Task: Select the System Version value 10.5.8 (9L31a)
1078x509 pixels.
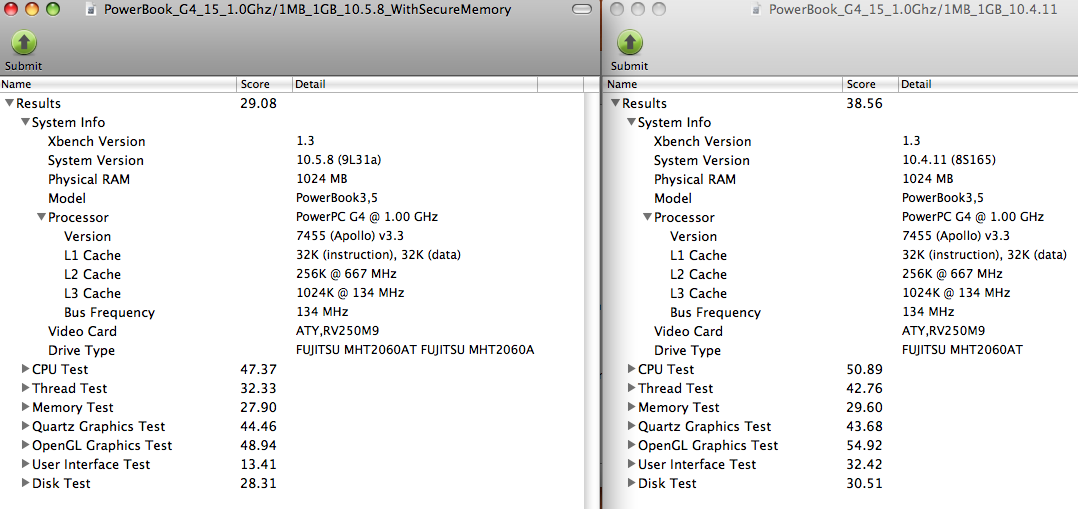Action: pos(338,161)
